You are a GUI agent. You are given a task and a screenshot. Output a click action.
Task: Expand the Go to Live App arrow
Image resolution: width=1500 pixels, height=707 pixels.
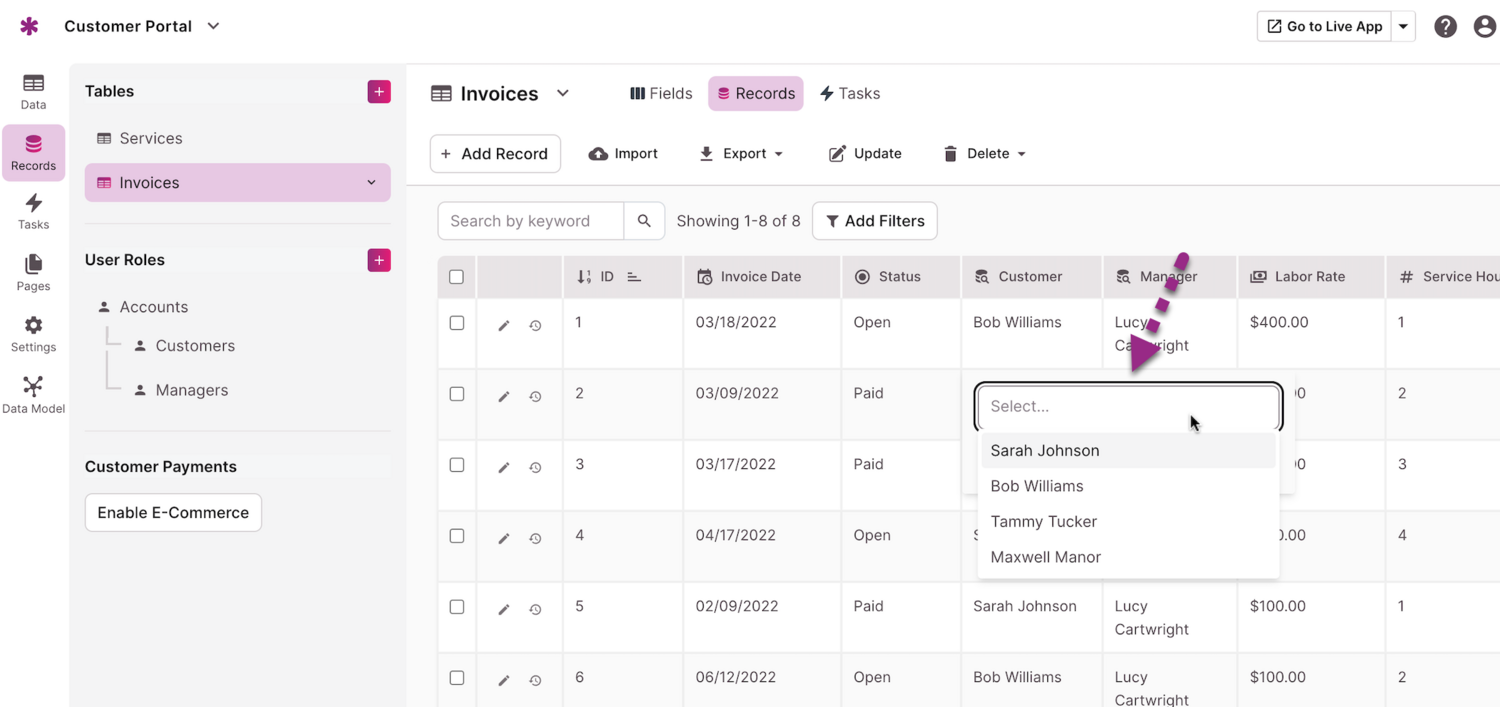pyautogui.click(x=1404, y=27)
